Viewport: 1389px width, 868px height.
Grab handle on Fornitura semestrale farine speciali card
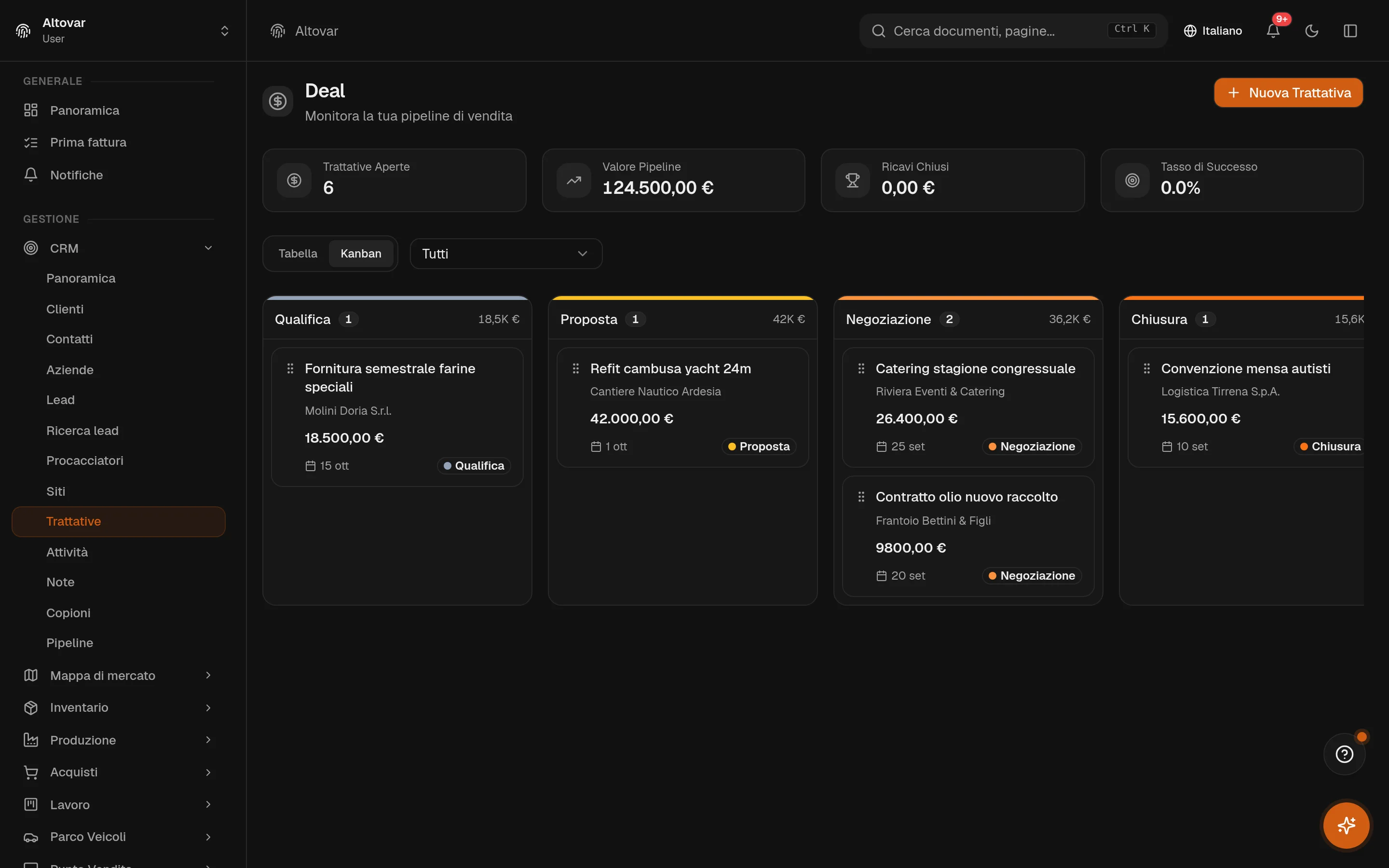click(290, 368)
